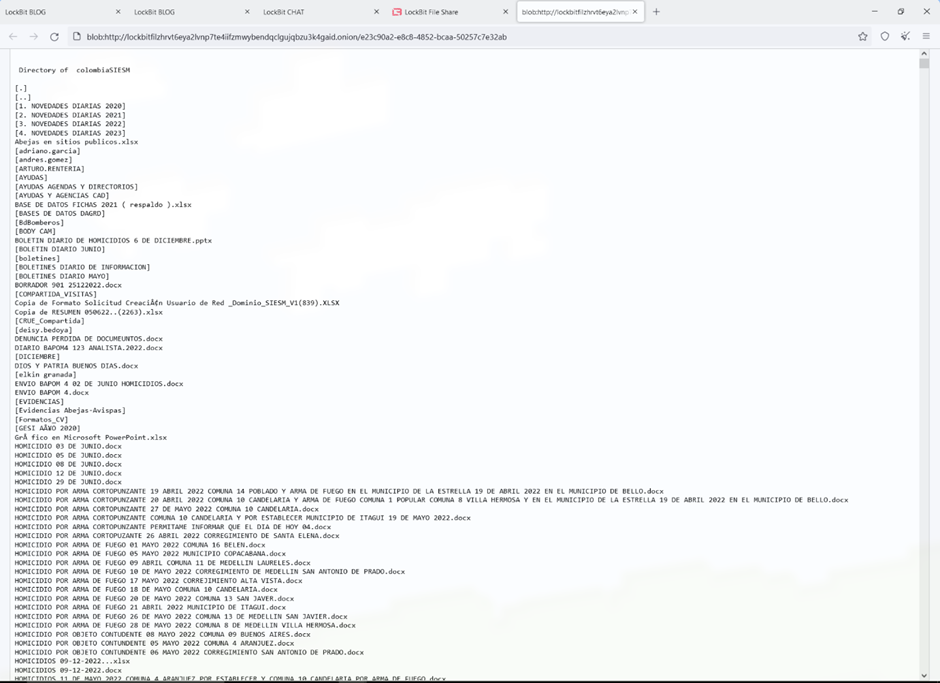
Task: Click 'BORRADOR 901 25122022.docx' line
Action: pyautogui.click(x=68, y=285)
